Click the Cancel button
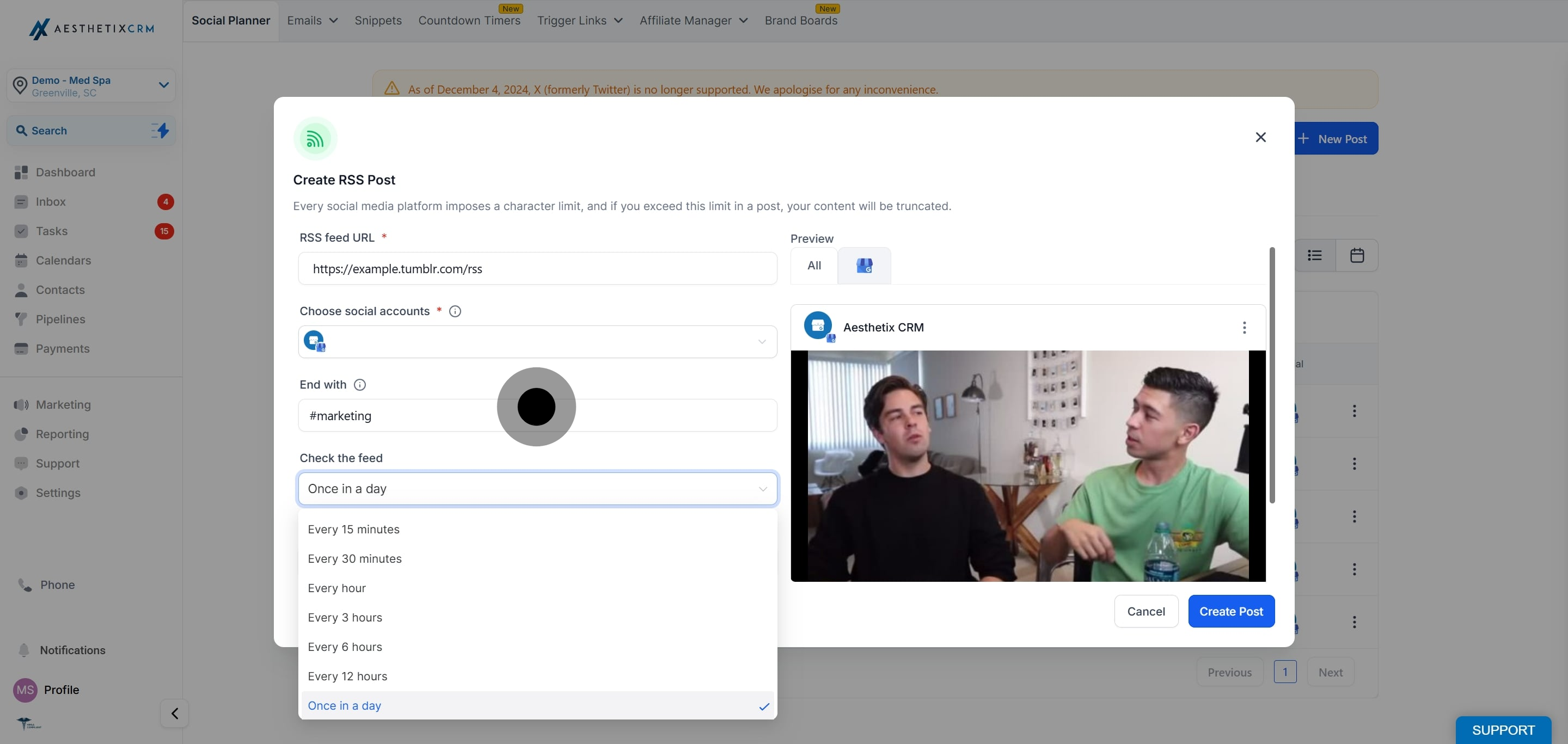Image resolution: width=1568 pixels, height=744 pixels. 1146,611
